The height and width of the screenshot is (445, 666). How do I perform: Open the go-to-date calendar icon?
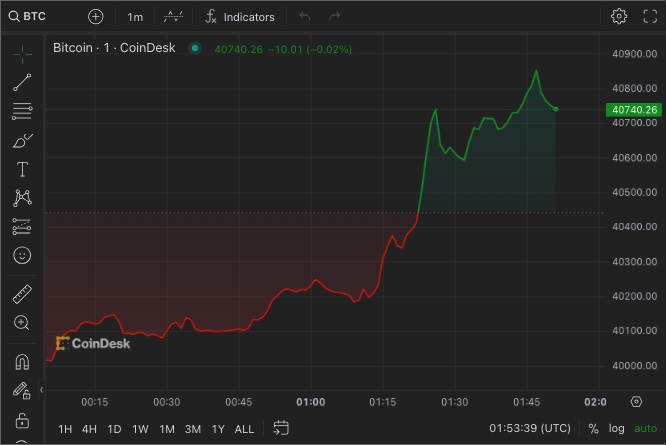pyautogui.click(x=281, y=428)
